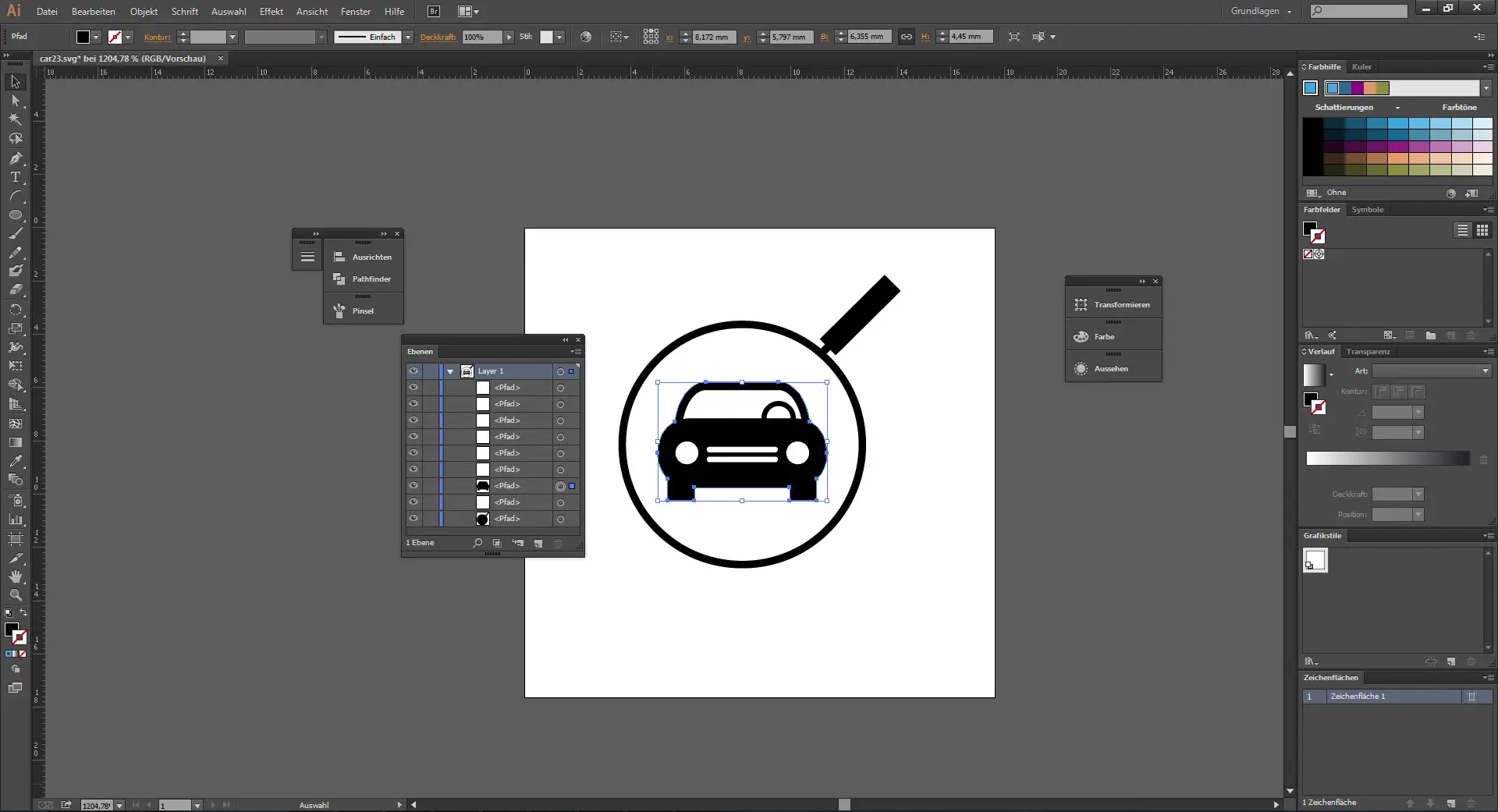Switch to the Transparenz tab
The image size is (1498, 812).
pyautogui.click(x=1368, y=352)
